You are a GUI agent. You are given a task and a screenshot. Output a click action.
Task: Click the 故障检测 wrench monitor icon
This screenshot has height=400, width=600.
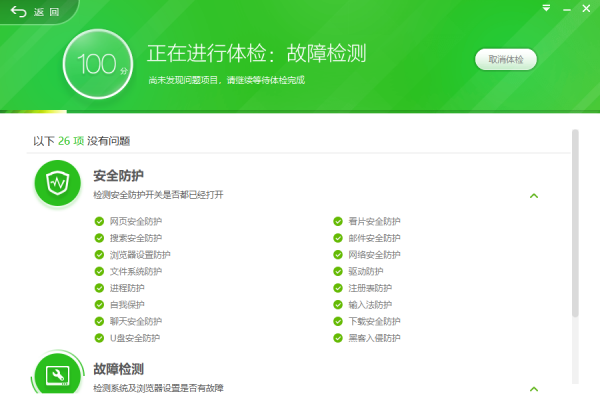pos(58,373)
